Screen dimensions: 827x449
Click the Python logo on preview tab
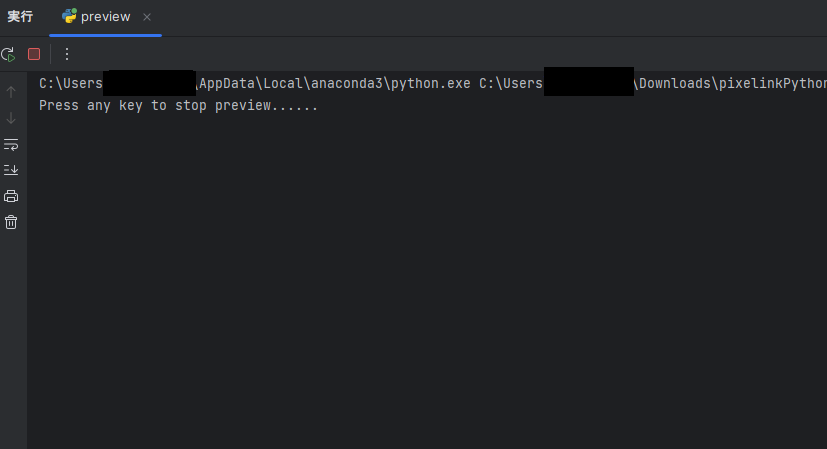[x=69, y=16]
